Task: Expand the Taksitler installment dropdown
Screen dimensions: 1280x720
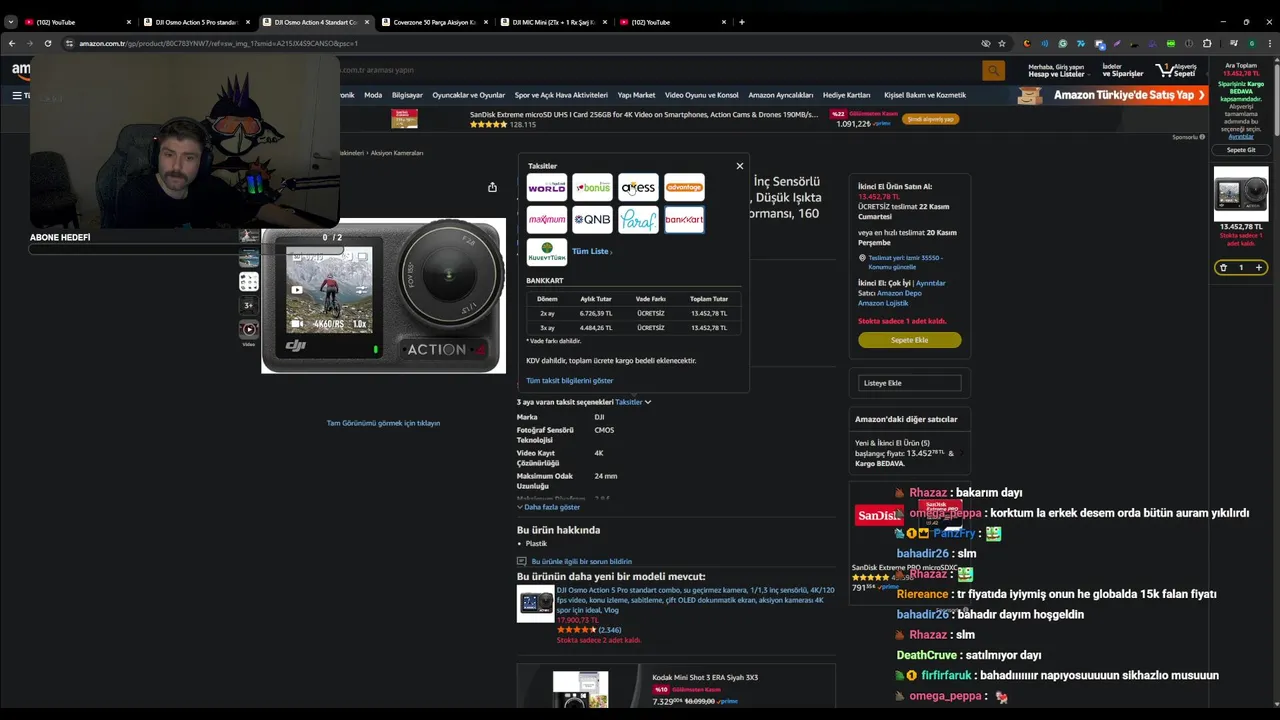Action: point(633,402)
